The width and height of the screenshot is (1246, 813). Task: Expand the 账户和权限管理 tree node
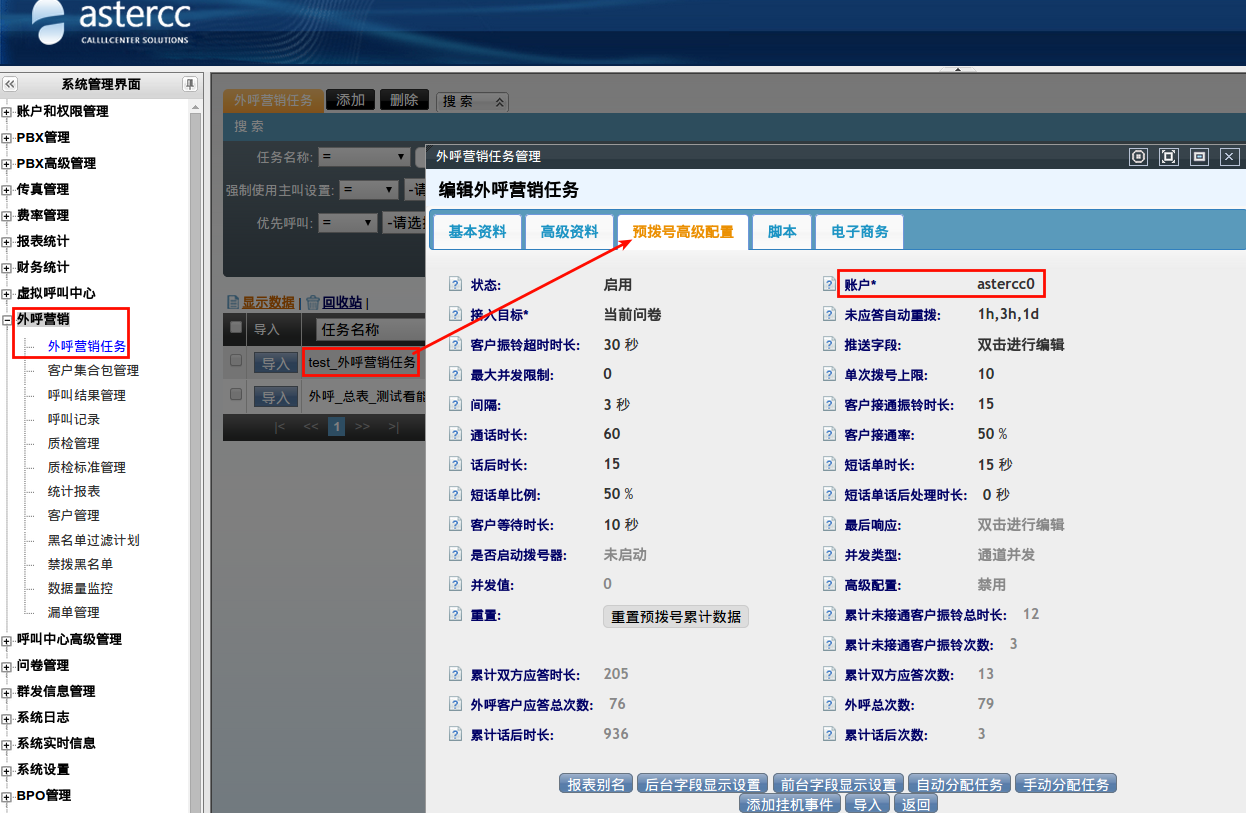tap(7, 112)
